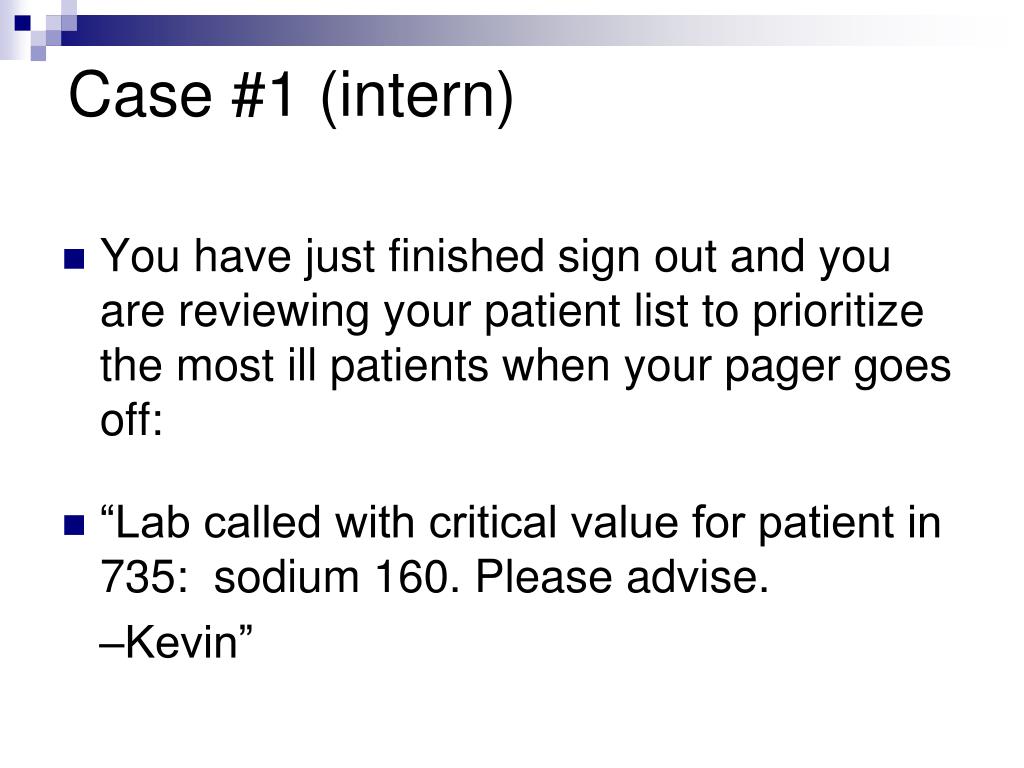Click the dark blue square in top-left decoration
This screenshot has height=768, width=1024.
pos(23,23)
